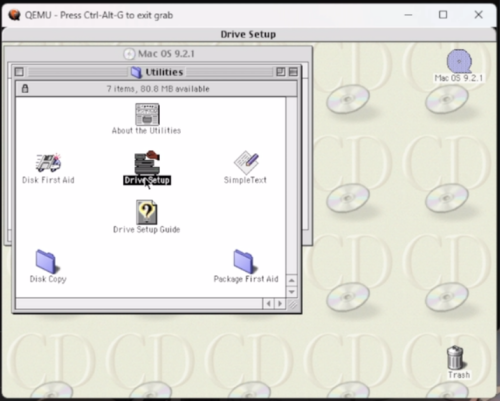Collapse Utilities window with windowshade box

point(293,72)
